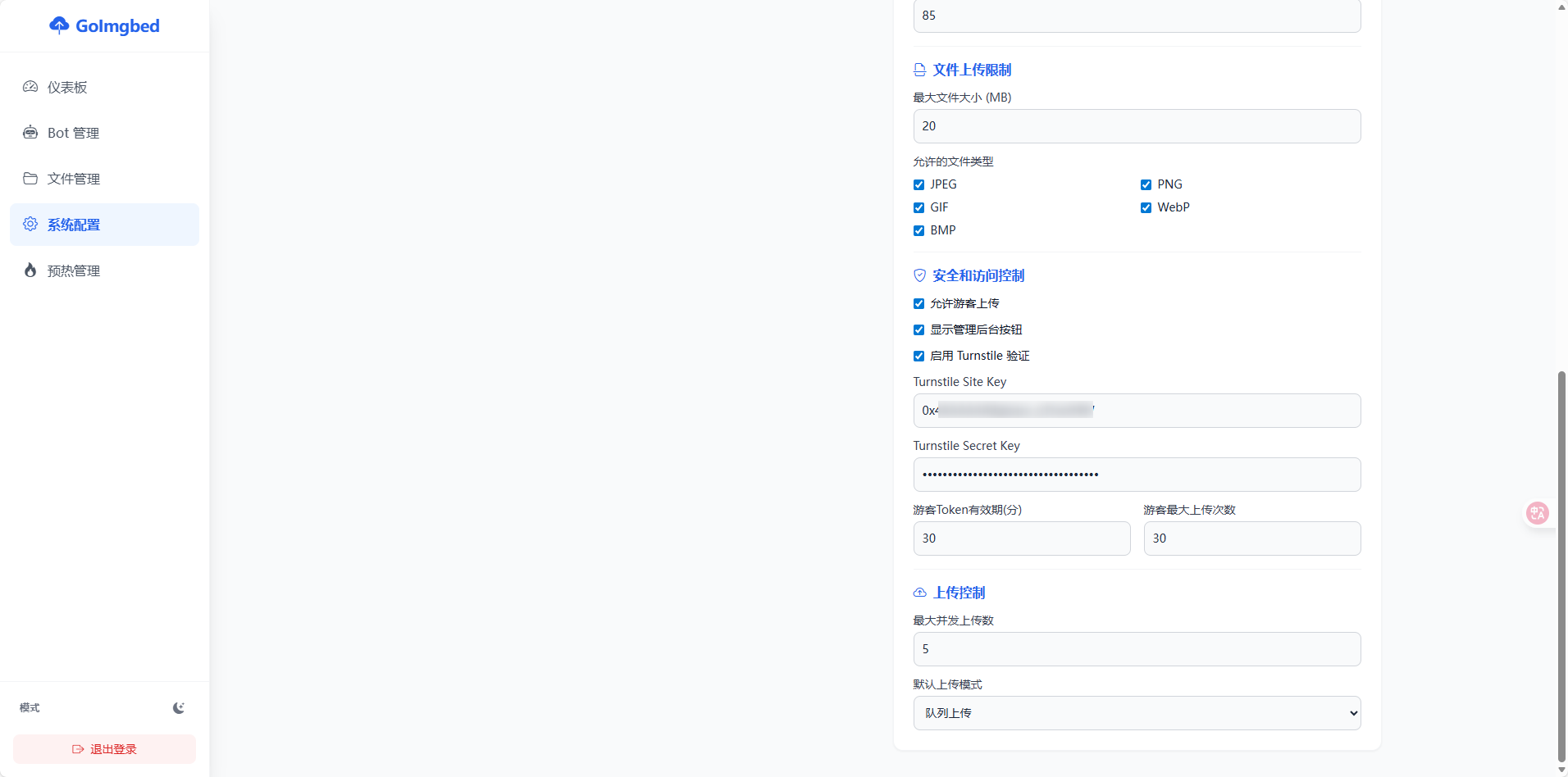Click the 游客最大上传次数 input field
This screenshot has height=777, width=1568.
1251,538
